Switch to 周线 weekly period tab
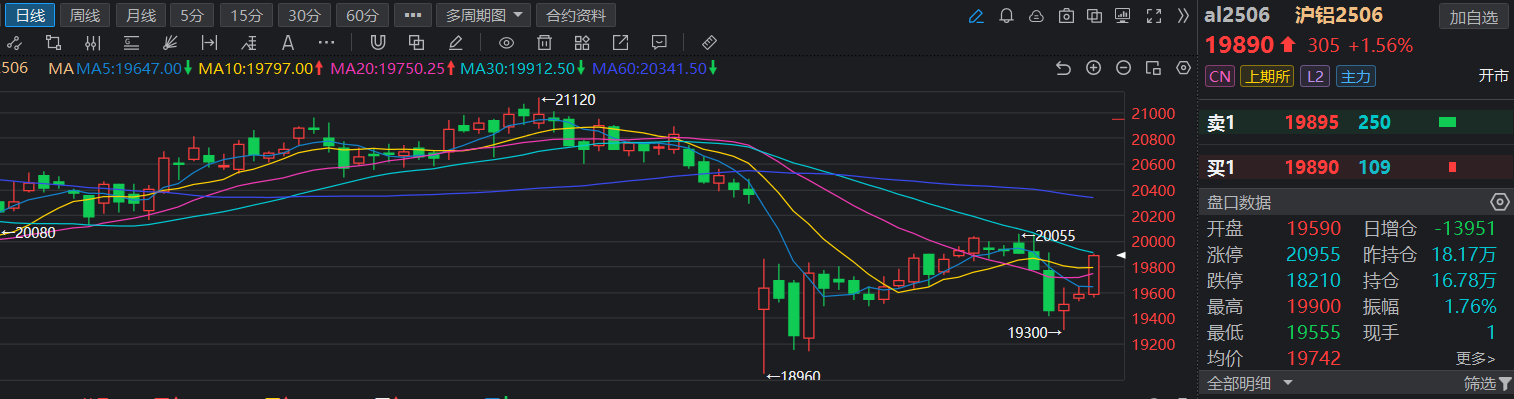 [x=85, y=16]
